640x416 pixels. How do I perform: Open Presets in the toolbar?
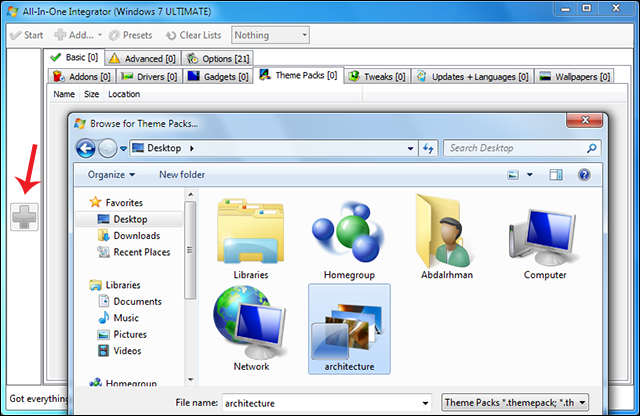[131, 35]
